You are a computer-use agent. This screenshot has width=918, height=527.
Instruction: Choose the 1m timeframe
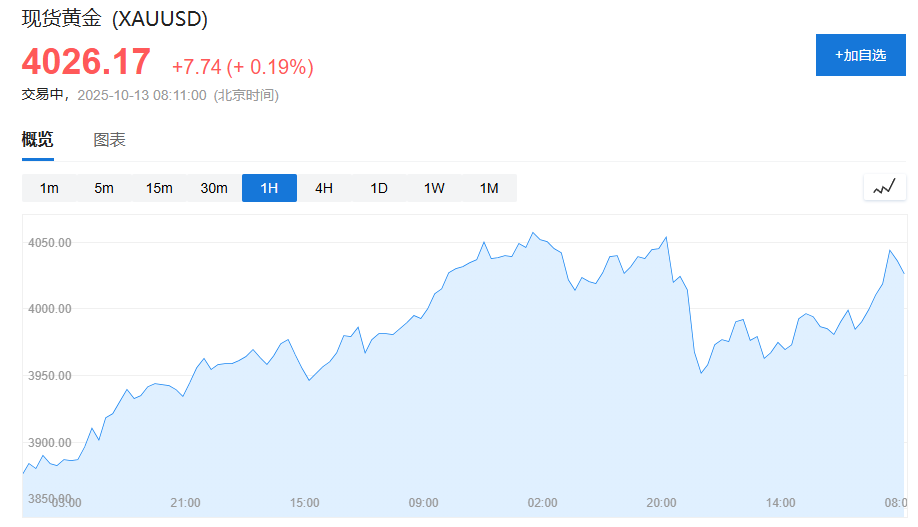pos(49,188)
